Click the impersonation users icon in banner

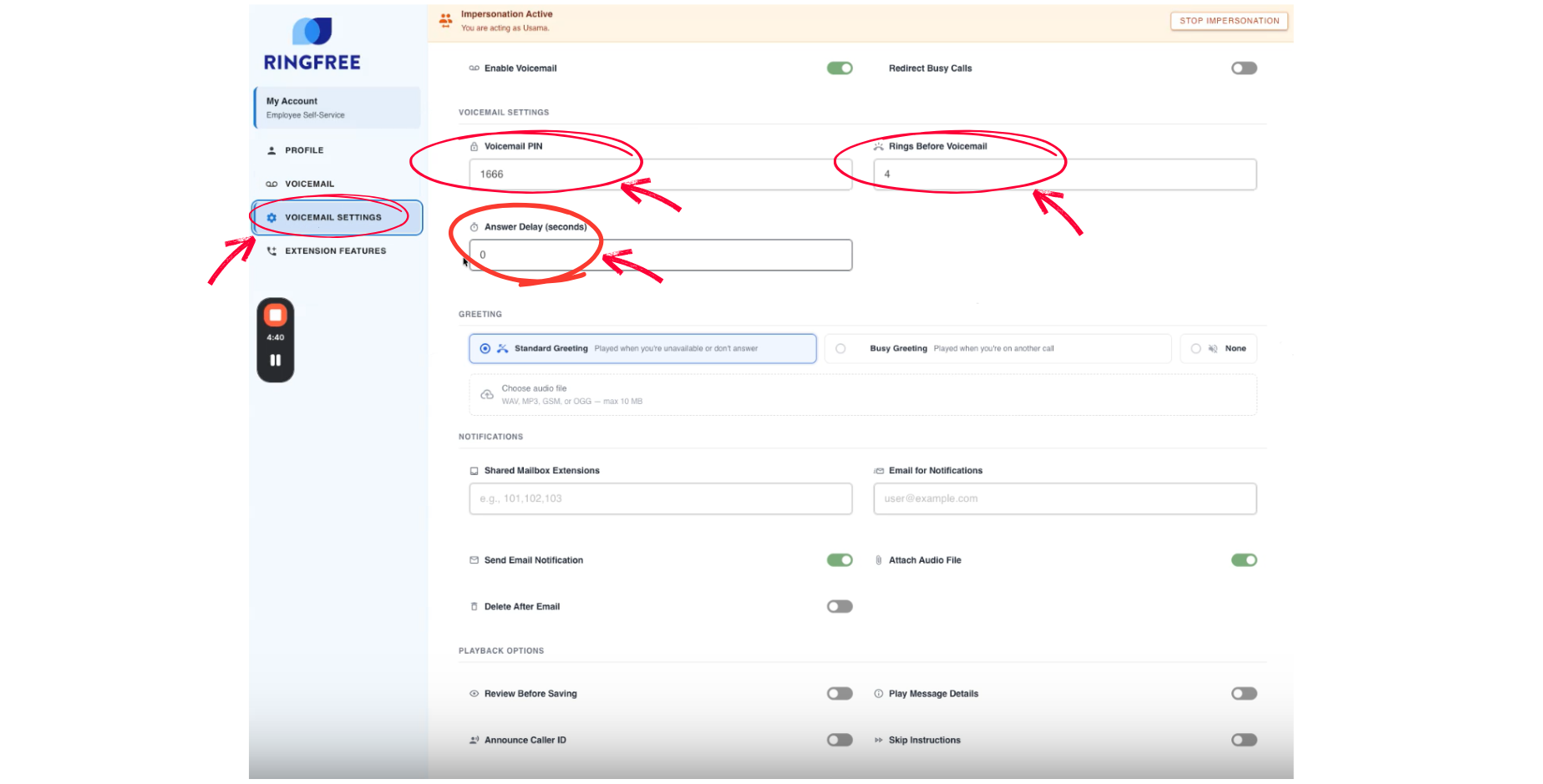446,20
